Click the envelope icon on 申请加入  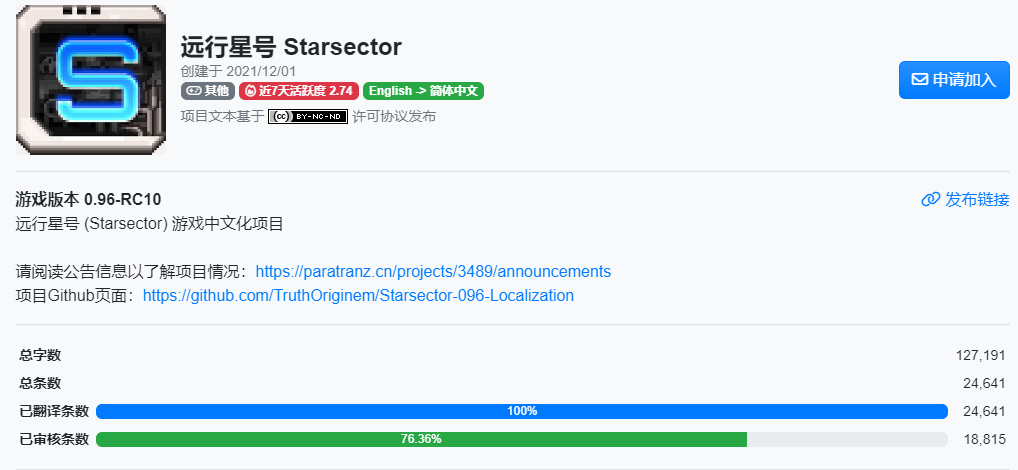coord(920,80)
